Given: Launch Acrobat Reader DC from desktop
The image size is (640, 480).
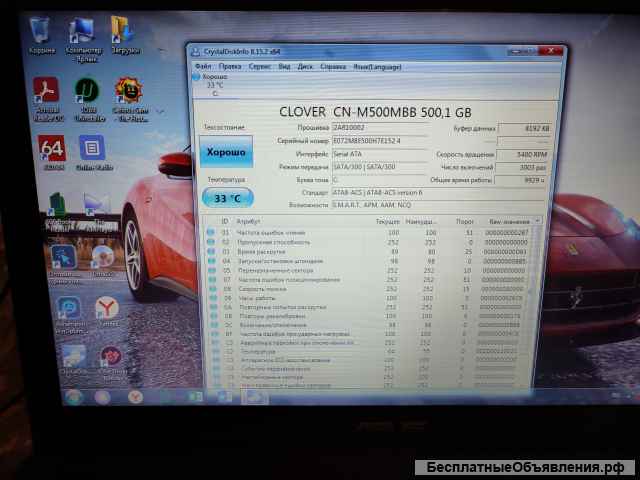Looking at the screenshot, I should pyautogui.click(x=46, y=94).
